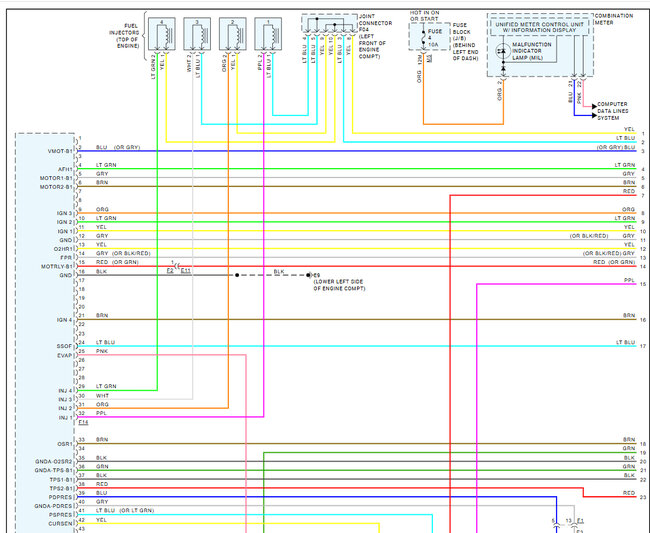Click the E9 ground label
This screenshot has width=650, height=533.
(x=317, y=275)
